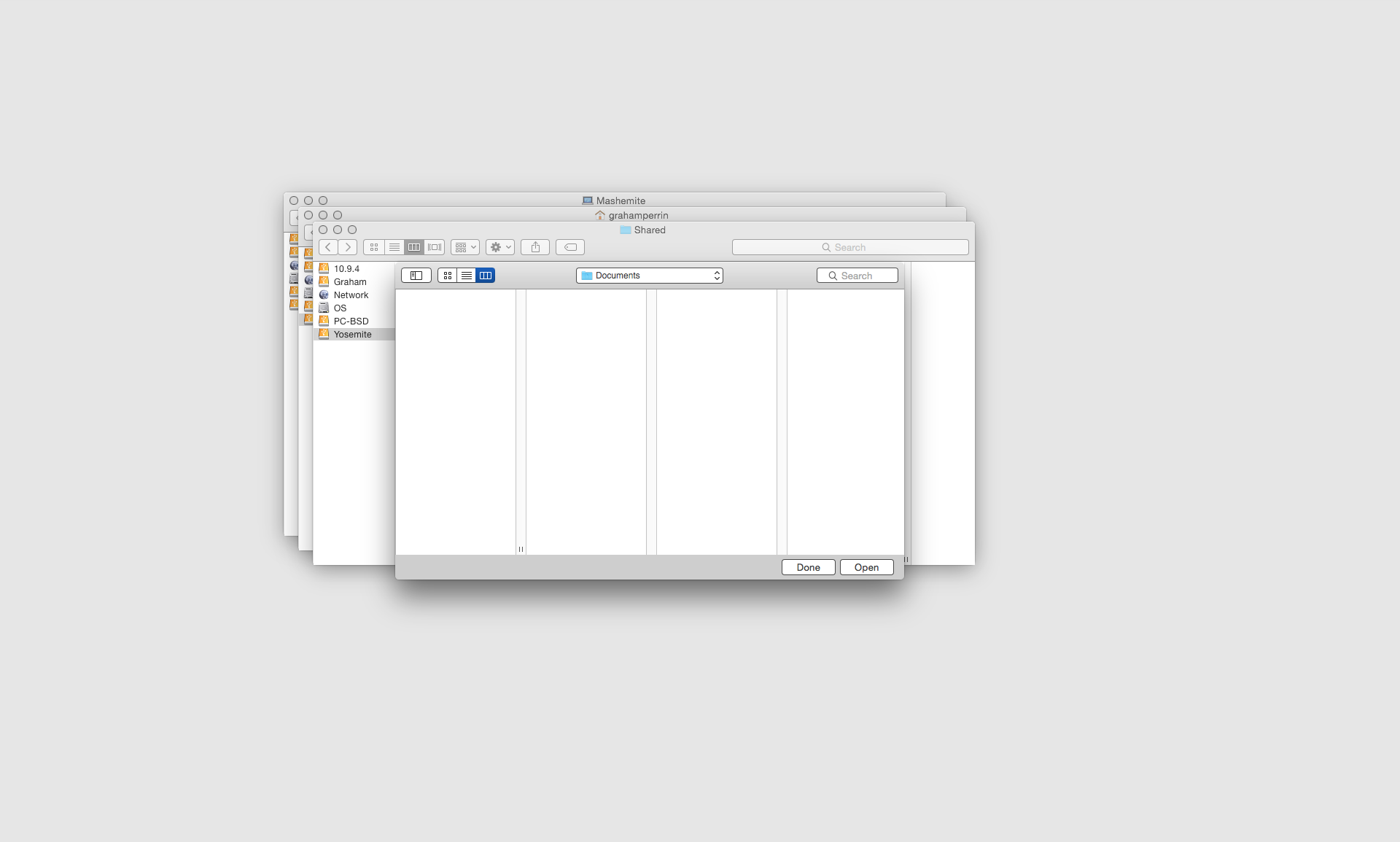1400x842 pixels.
Task: Select the OS disk icon in the list
Action: point(324,308)
